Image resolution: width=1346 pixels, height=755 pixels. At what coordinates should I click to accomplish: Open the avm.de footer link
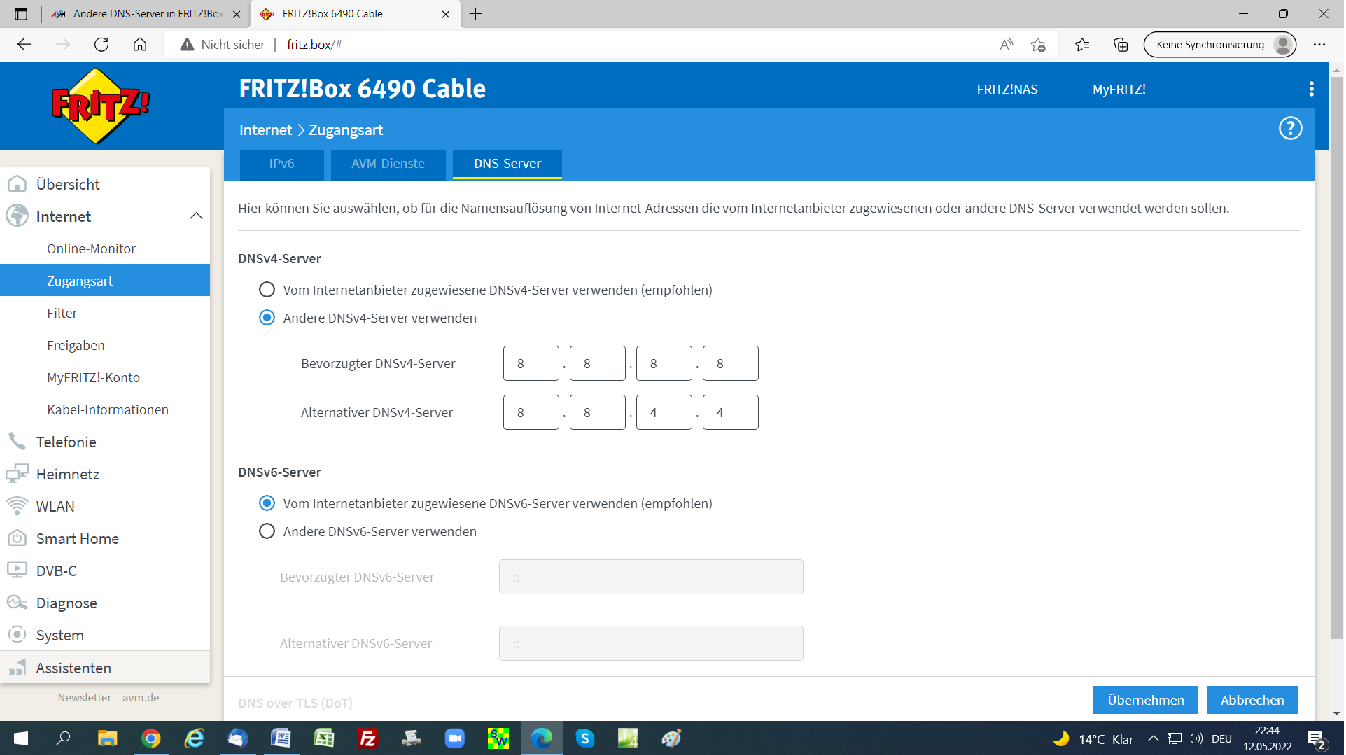141,697
